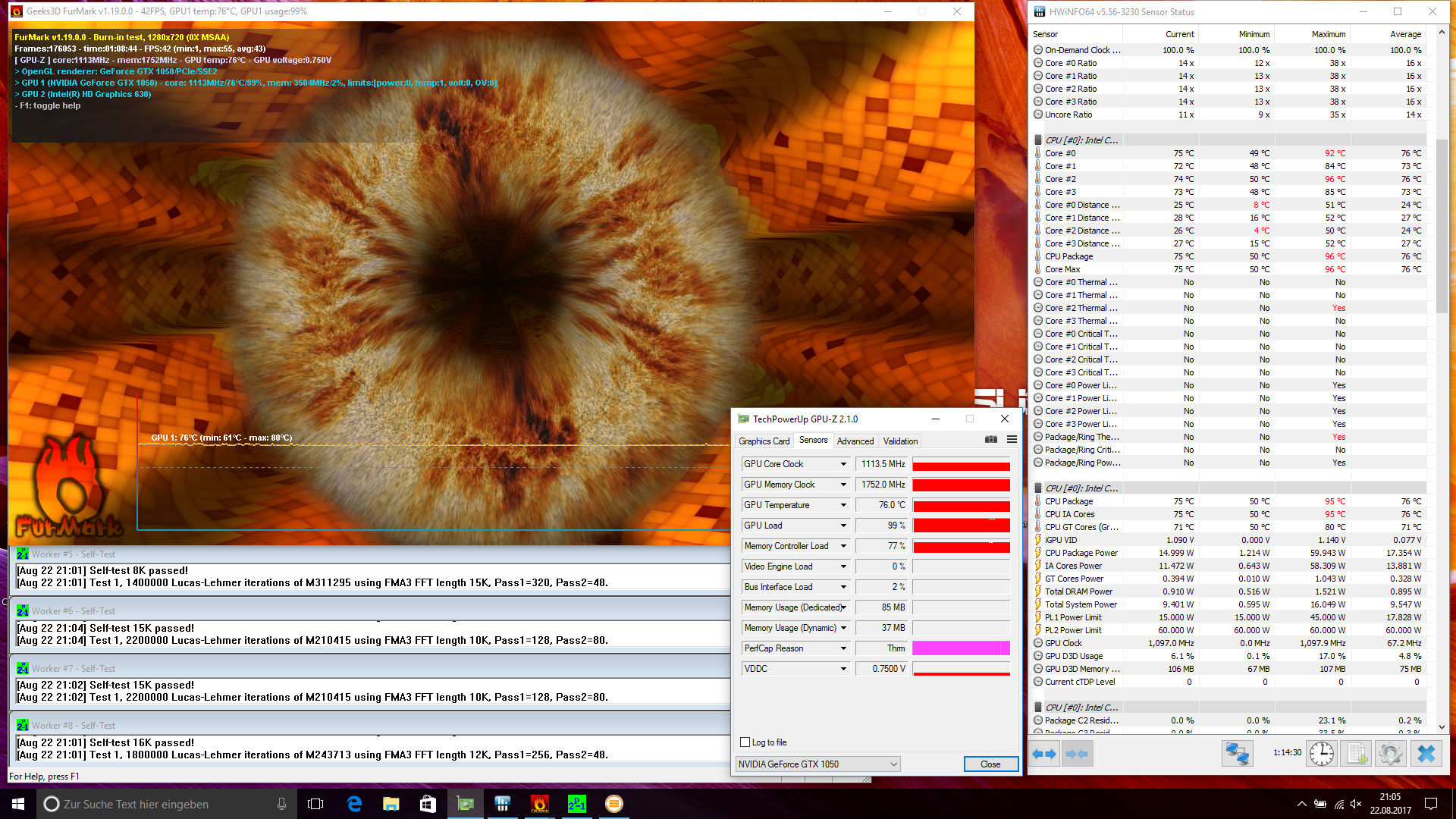Open NVIDIA GeForce GTX 1050 selector

(817, 764)
